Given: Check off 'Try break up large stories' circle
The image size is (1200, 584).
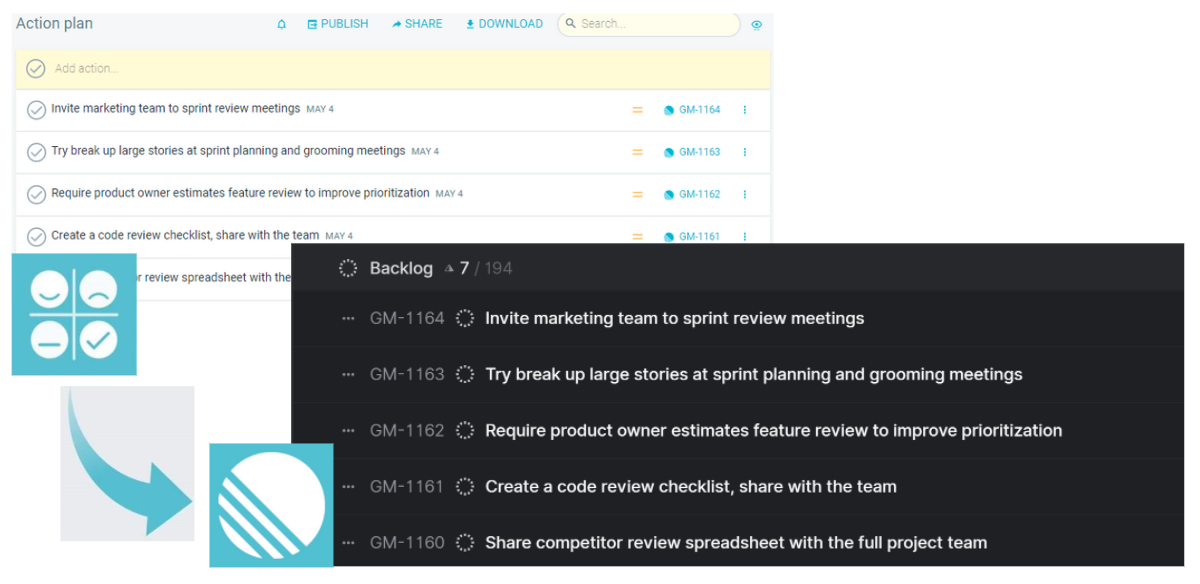Looking at the screenshot, I should [36, 152].
